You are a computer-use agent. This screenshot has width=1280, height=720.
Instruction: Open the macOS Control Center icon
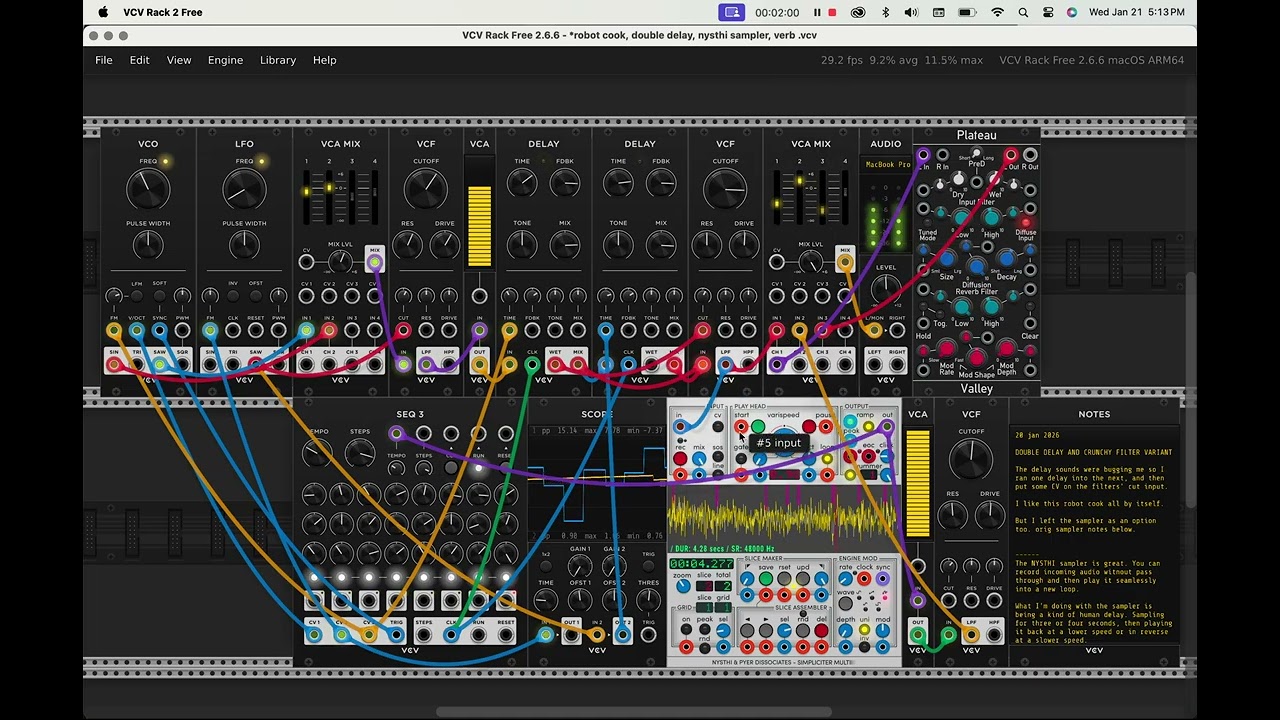tap(1048, 12)
